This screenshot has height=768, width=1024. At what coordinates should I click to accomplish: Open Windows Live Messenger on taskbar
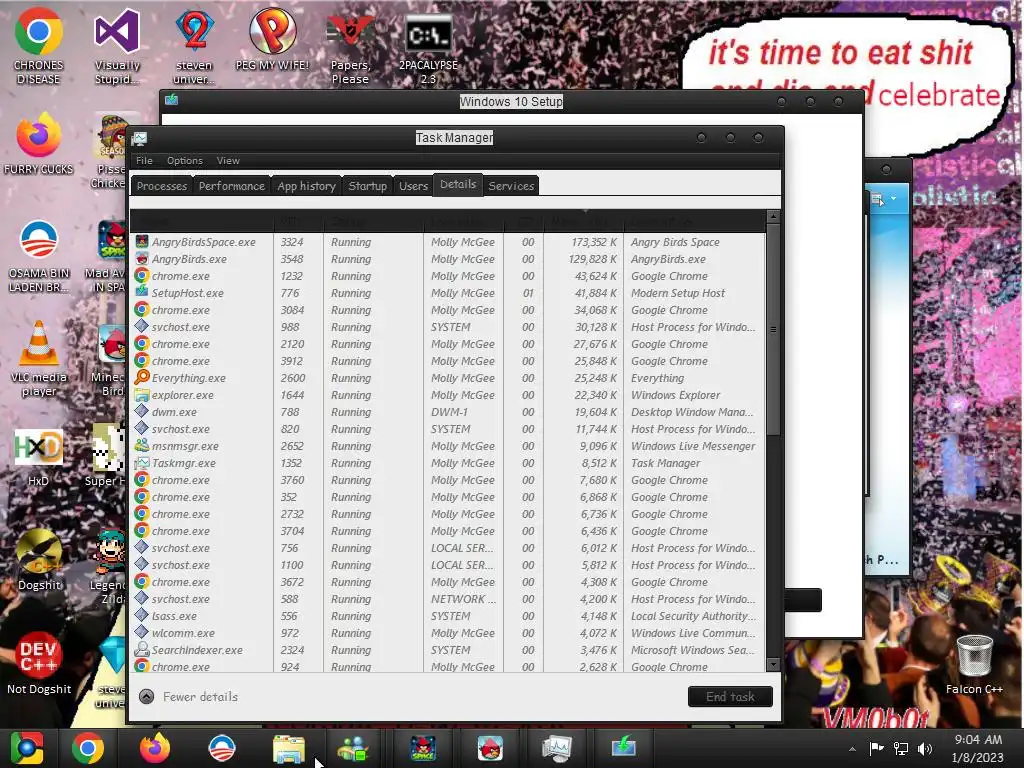(x=353, y=748)
